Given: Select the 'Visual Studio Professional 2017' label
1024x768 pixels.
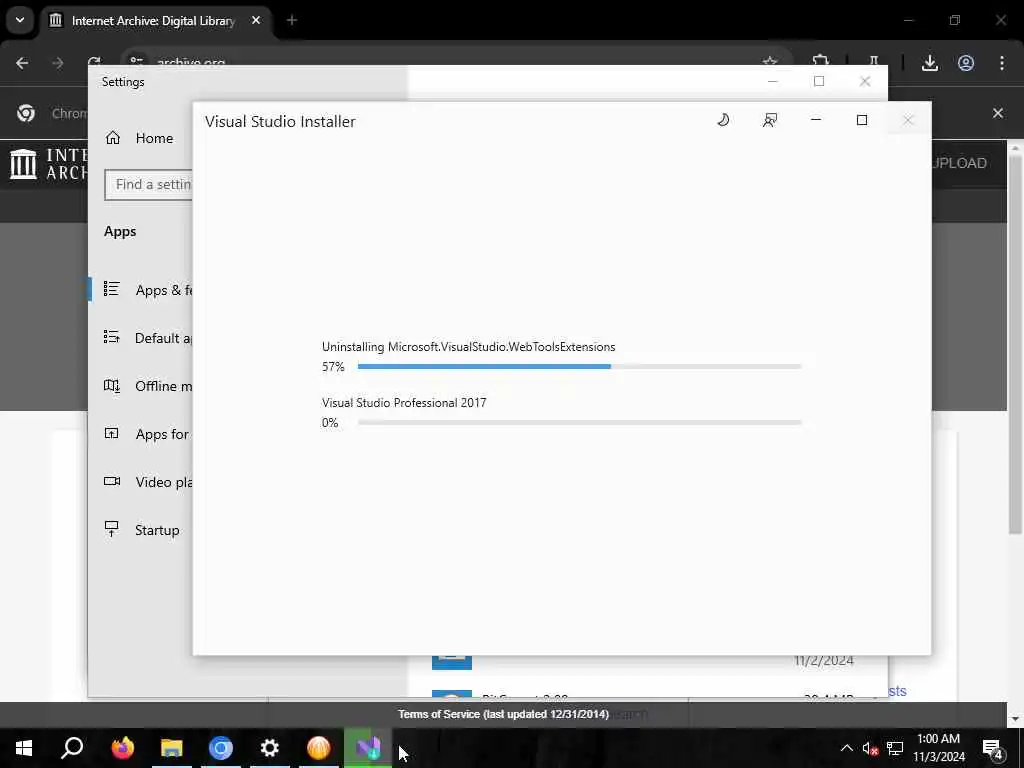Looking at the screenshot, I should click(404, 403).
